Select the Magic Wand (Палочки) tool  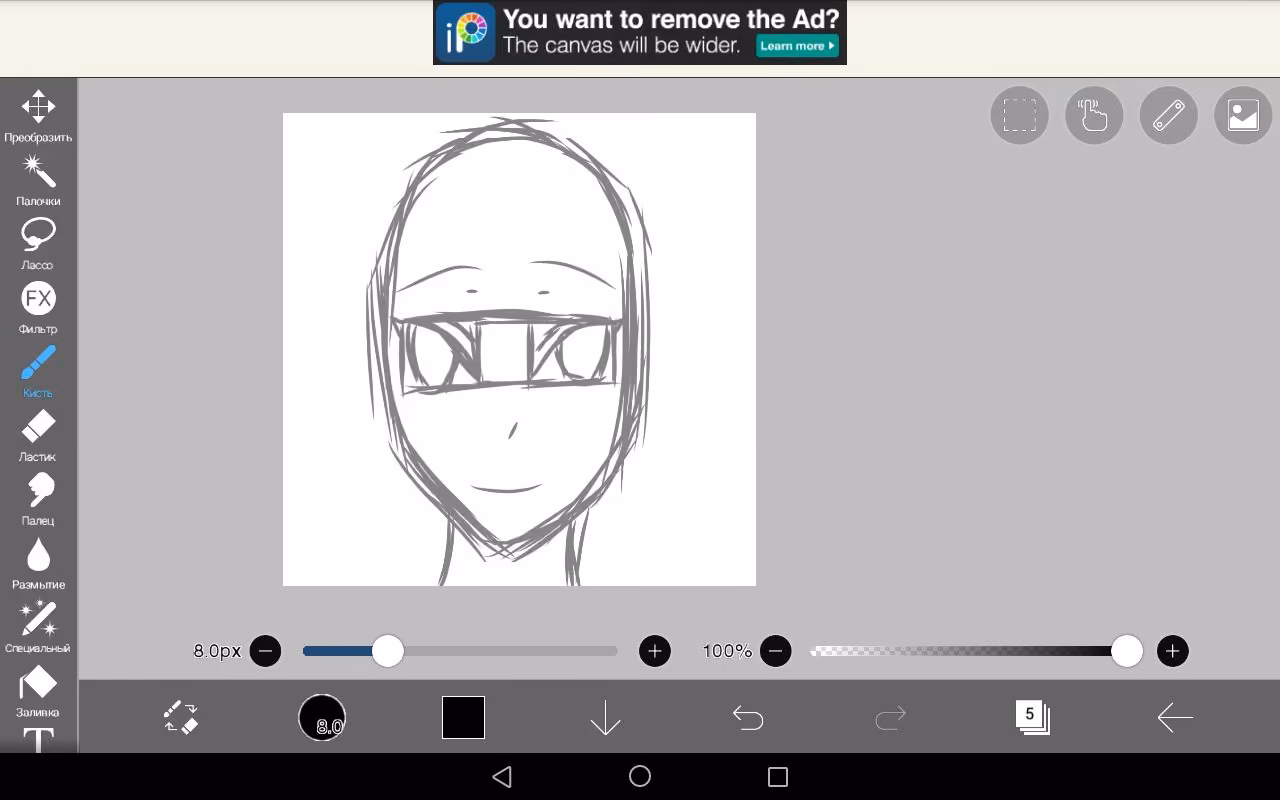38,179
